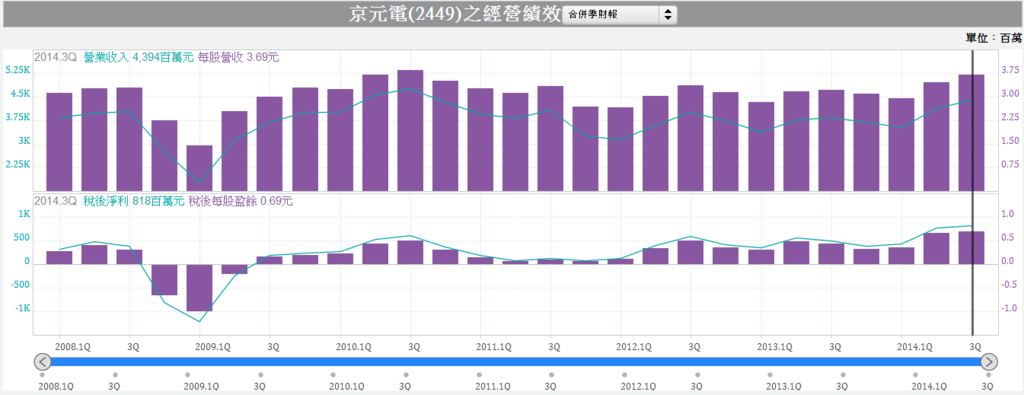Click the left arrow of the range slider
The height and width of the screenshot is (395, 1024).
[42, 361]
